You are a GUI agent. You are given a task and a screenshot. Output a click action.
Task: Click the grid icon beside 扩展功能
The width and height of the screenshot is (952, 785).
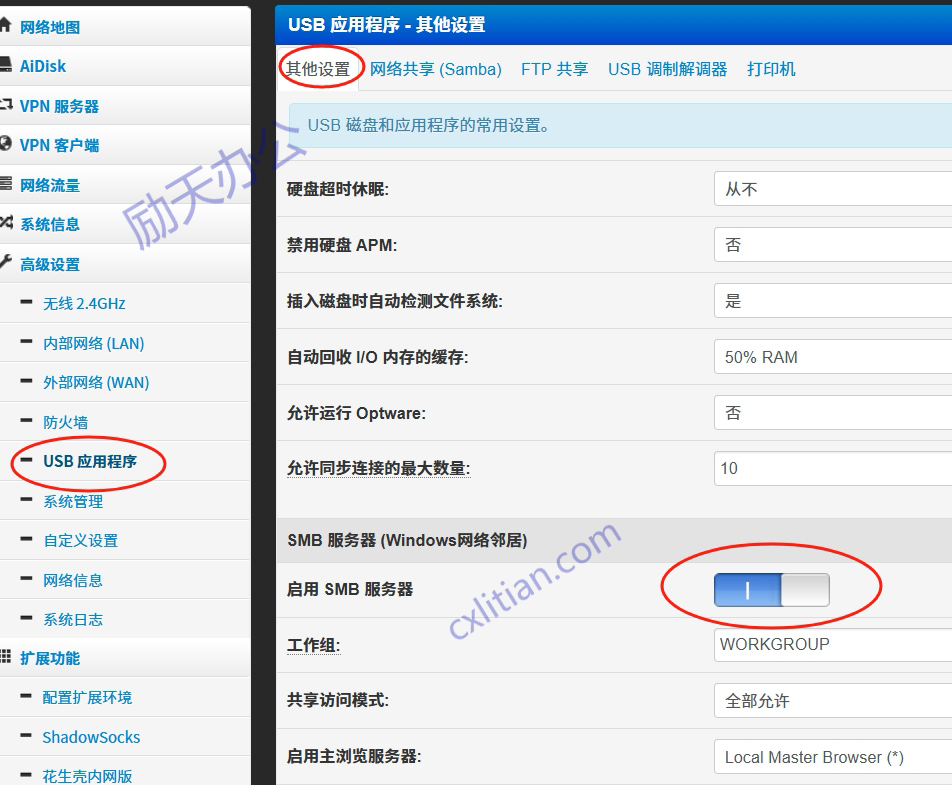(5, 657)
